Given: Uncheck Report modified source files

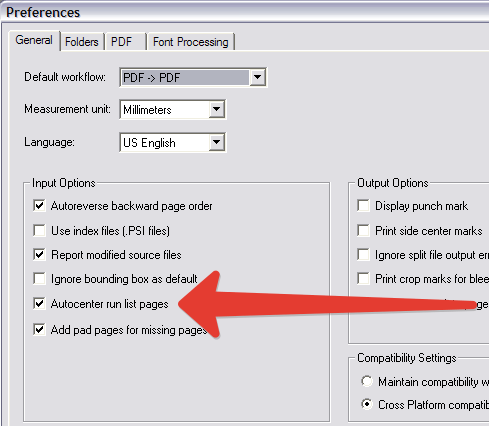Looking at the screenshot, I should click(x=39, y=255).
